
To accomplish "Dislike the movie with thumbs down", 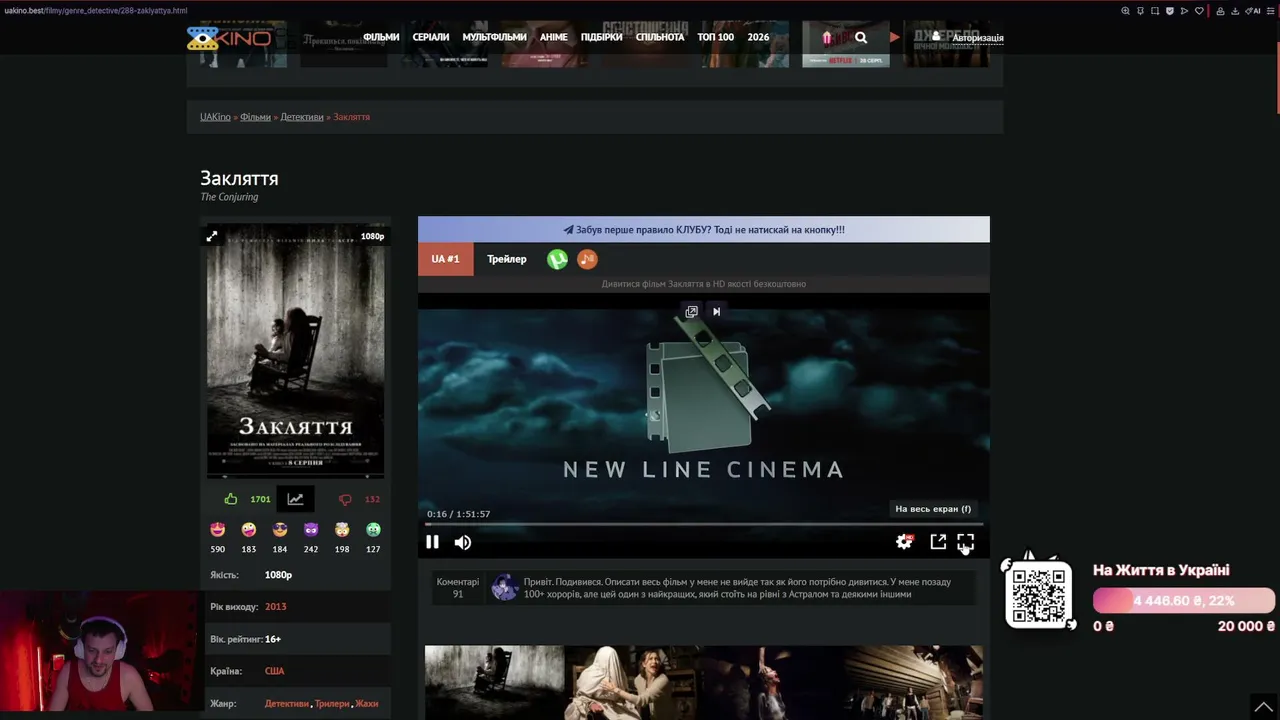I will [x=345, y=499].
